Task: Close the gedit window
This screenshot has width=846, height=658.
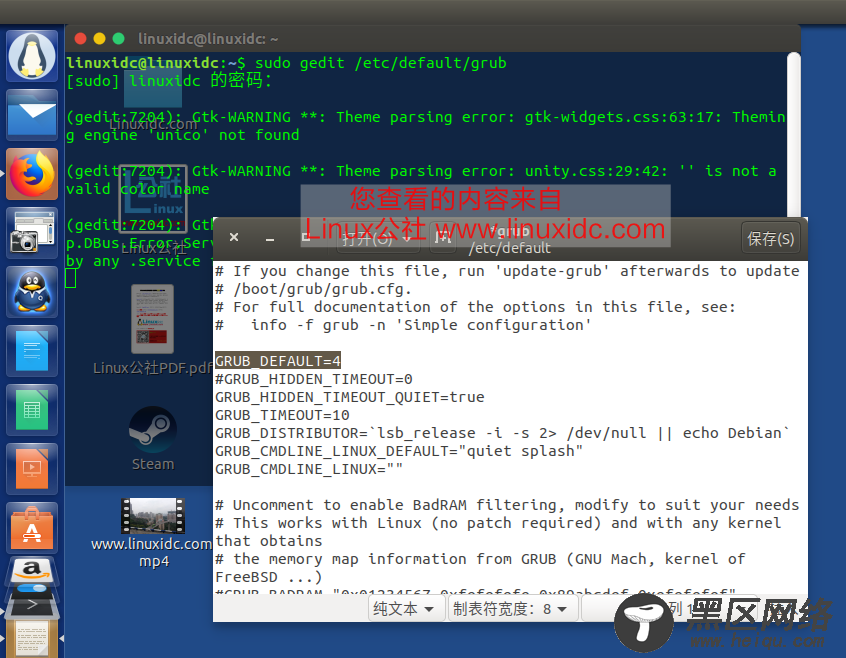Action: (x=234, y=237)
